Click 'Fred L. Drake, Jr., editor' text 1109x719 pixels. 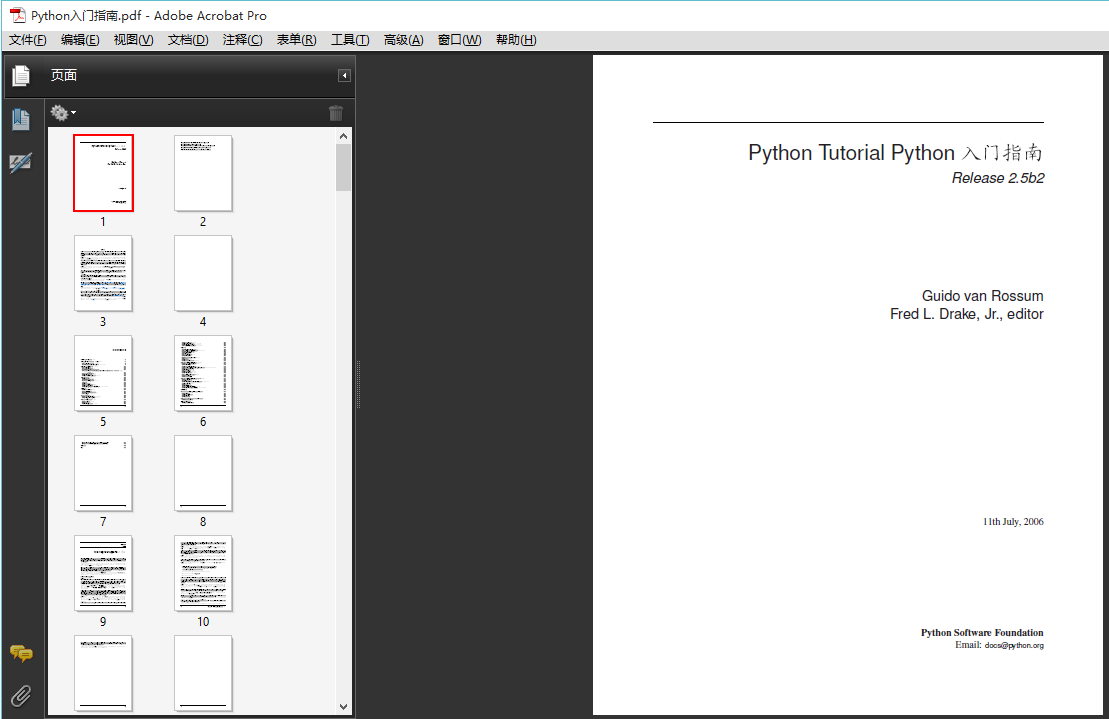[x=967, y=314]
